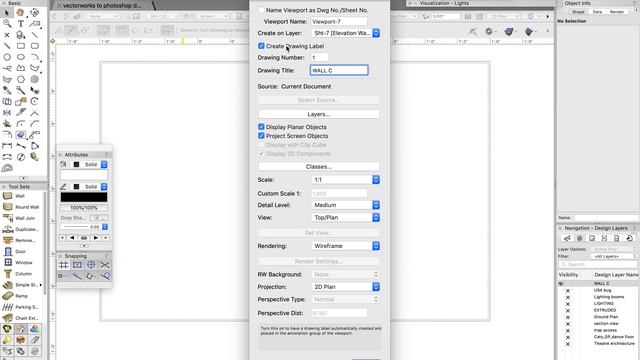Click the Layers... button
This screenshot has width=640, height=360.
tap(319, 114)
